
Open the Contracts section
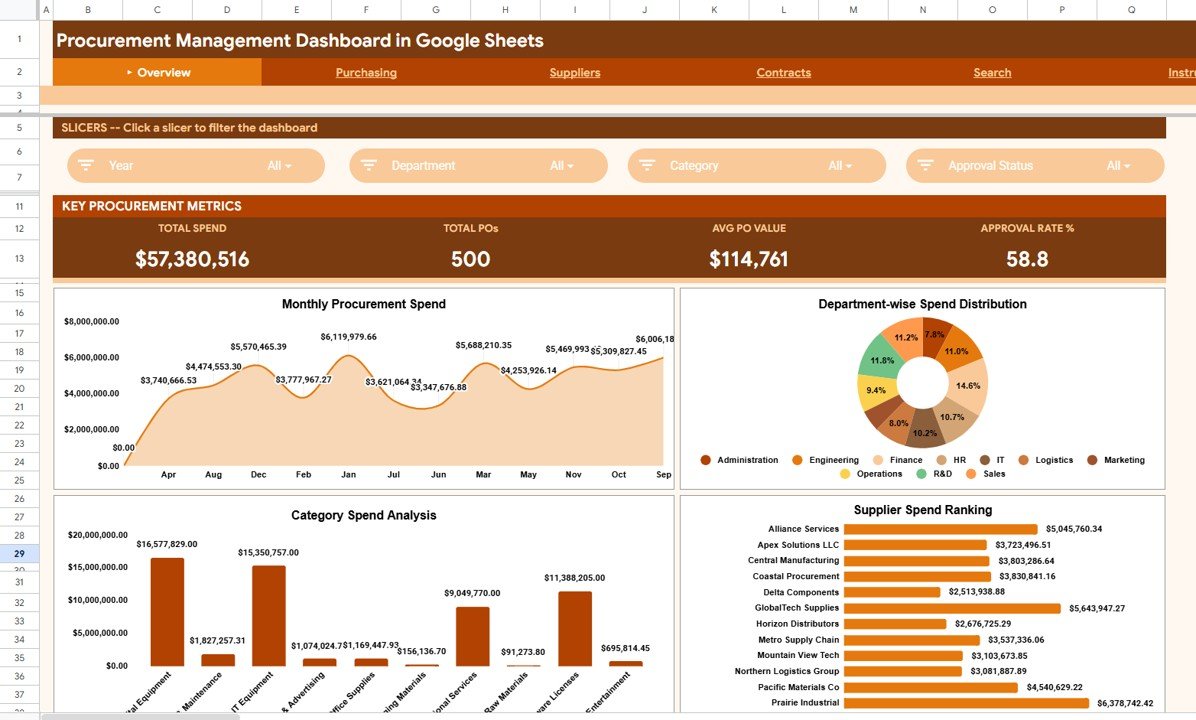tap(783, 72)
